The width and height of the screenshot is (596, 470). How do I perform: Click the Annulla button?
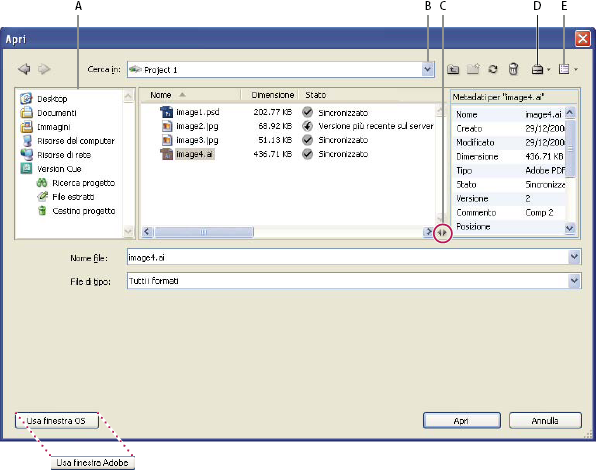545,421
